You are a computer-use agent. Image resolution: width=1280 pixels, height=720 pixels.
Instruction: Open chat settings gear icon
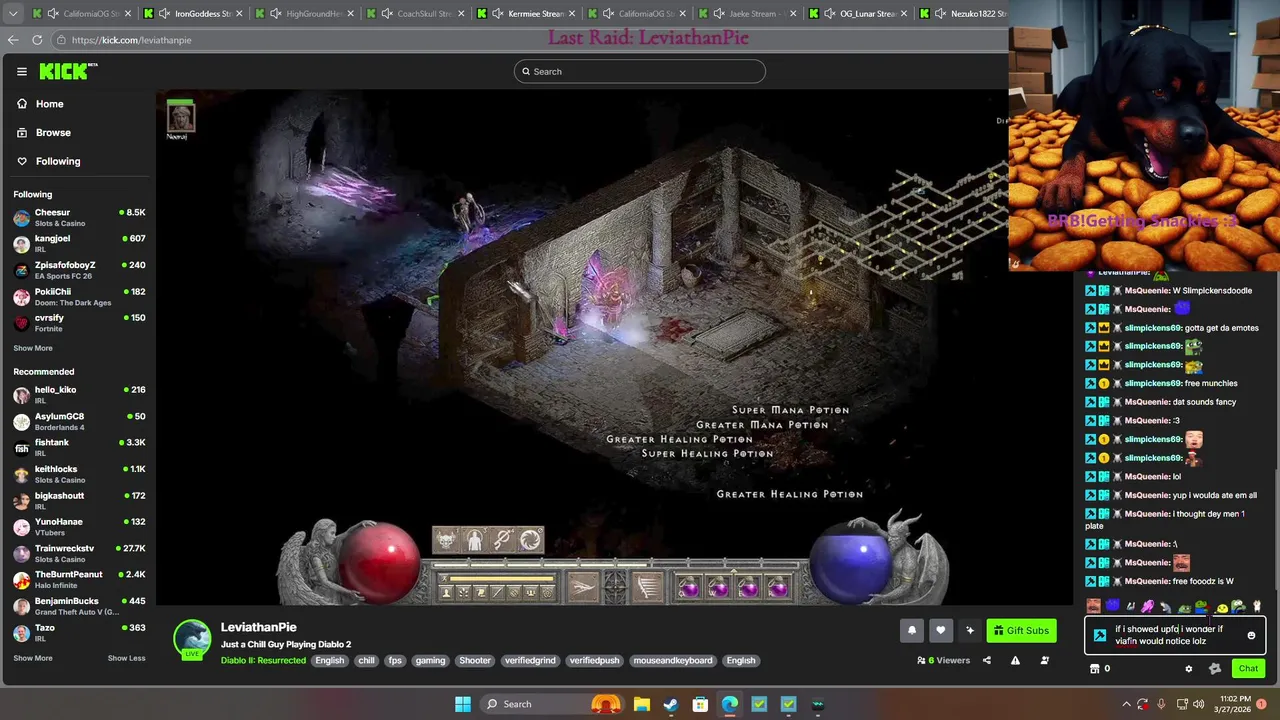tap(1188, 669)
